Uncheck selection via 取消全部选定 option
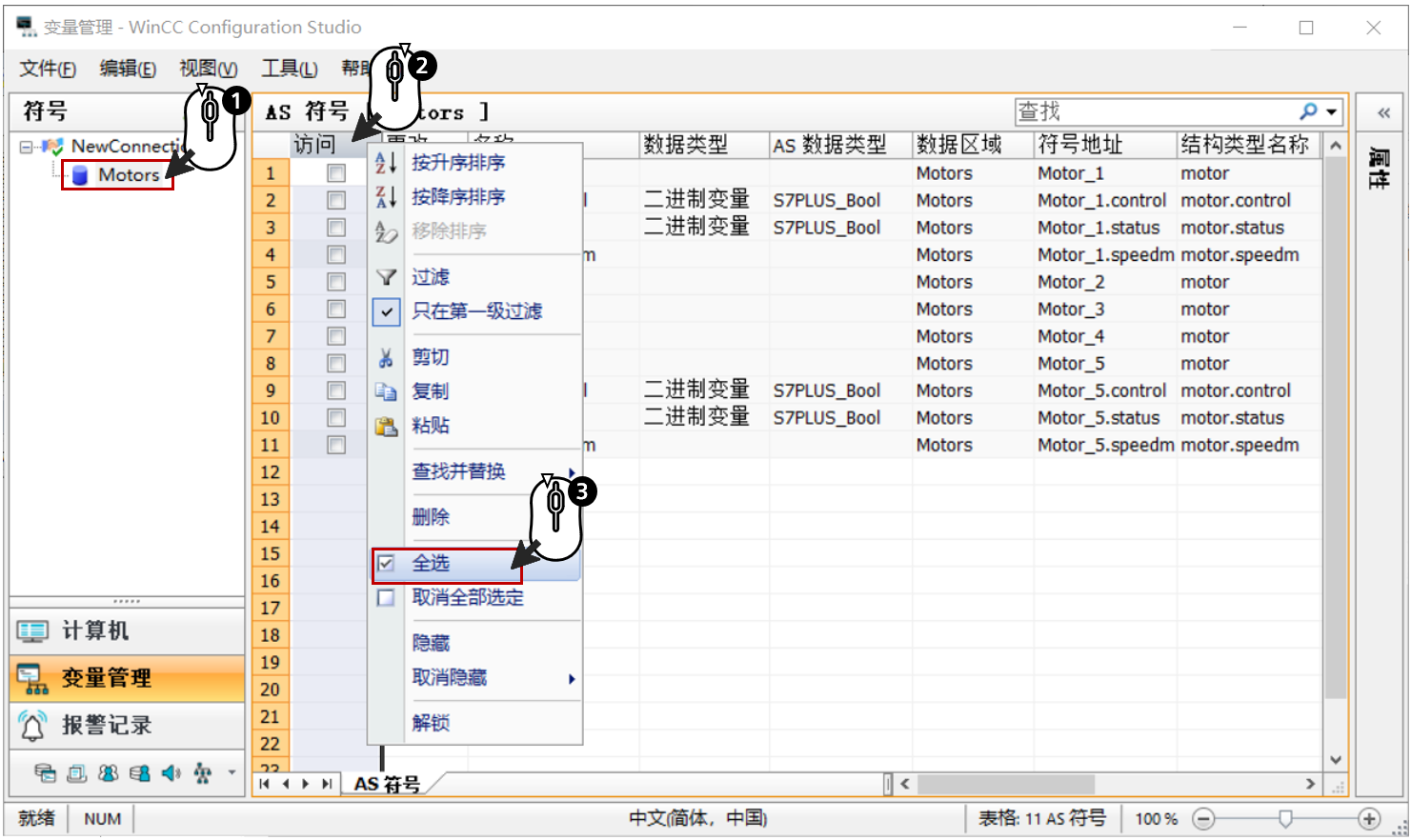 coord(469,598)
